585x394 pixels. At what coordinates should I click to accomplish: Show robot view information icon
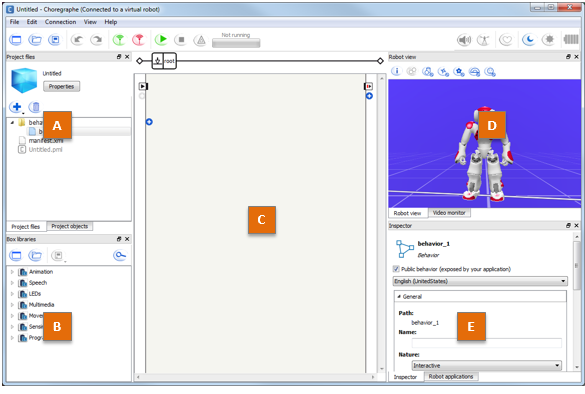point(397,71)
